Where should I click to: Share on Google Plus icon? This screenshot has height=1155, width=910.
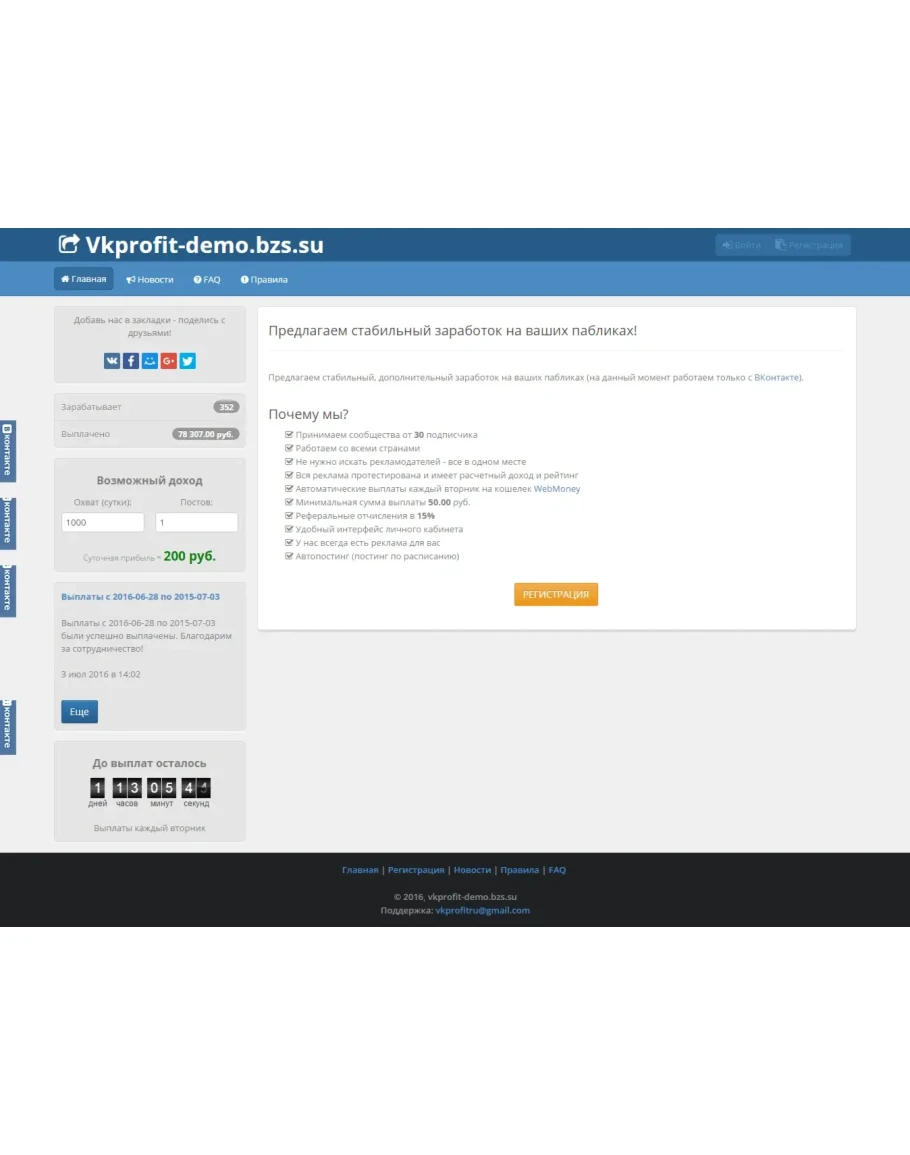click(169, 361)
